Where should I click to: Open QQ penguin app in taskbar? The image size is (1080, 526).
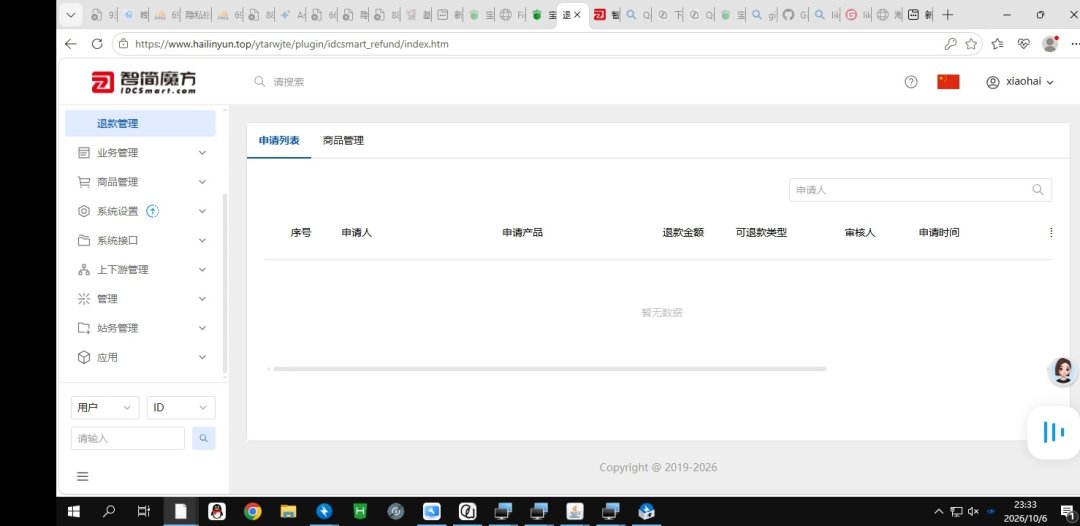[x=217, y=512]
